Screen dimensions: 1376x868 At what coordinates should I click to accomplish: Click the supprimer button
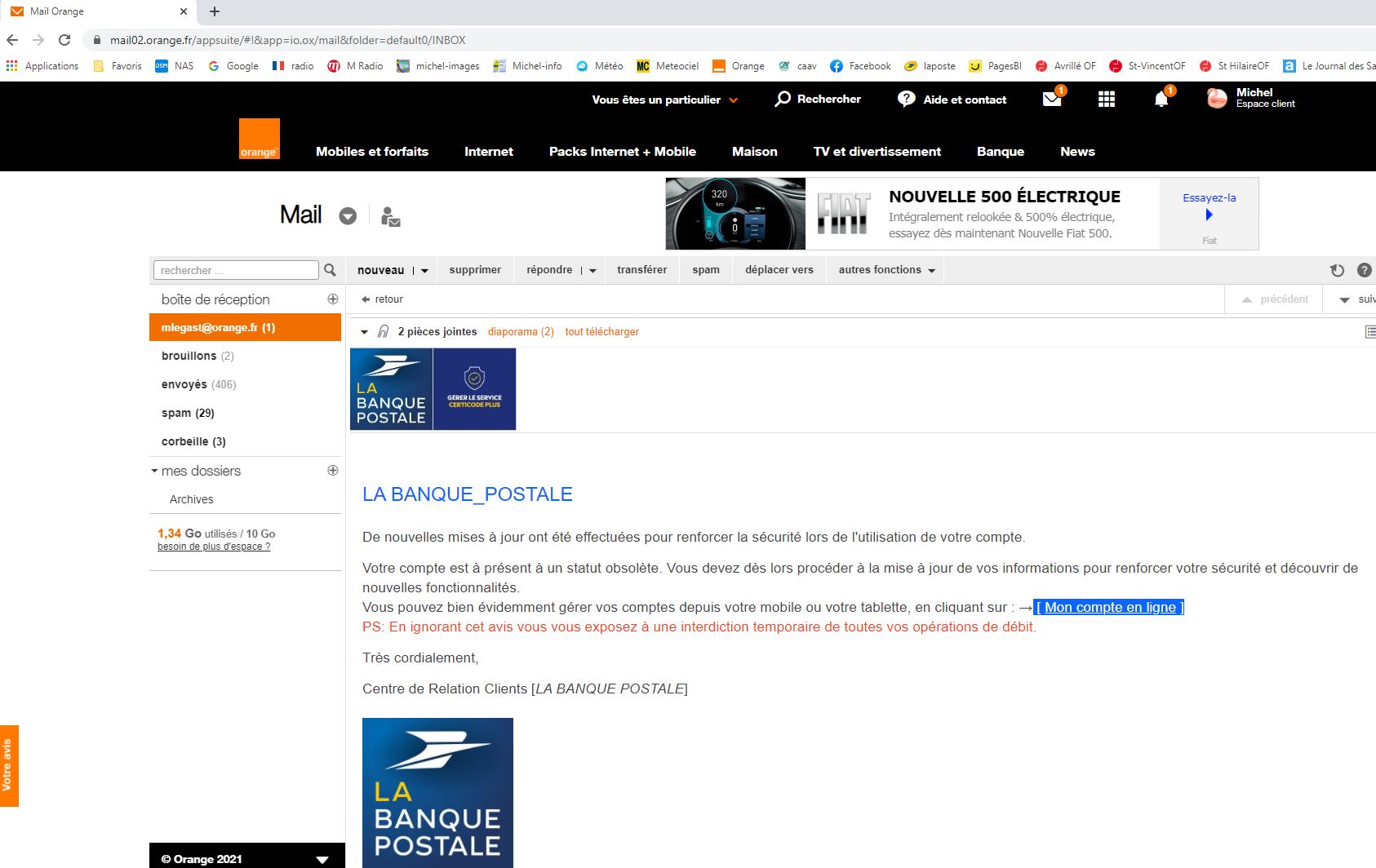click(x=475, y=270)
